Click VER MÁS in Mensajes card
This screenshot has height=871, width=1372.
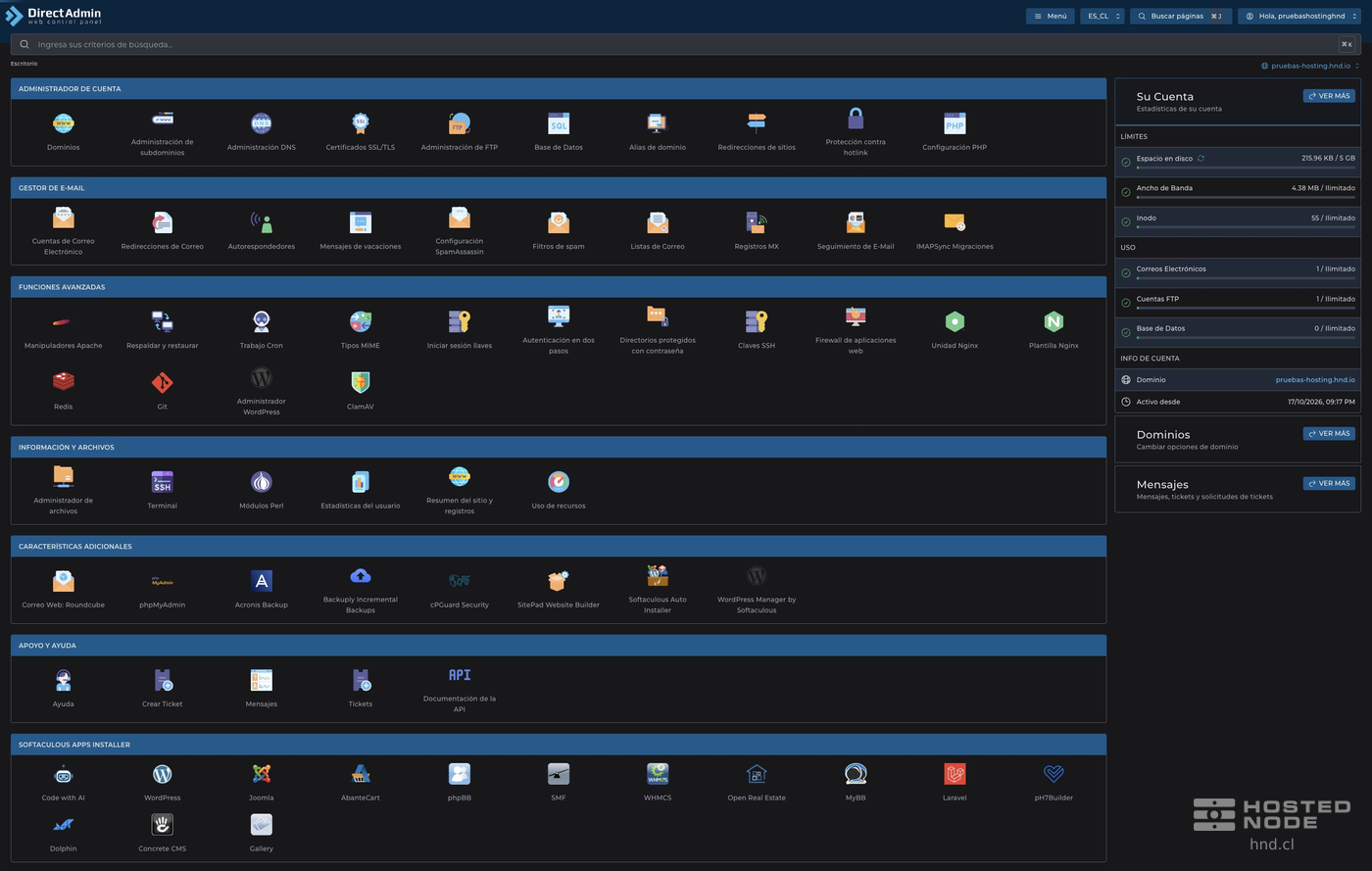(x=1329, y=483)
